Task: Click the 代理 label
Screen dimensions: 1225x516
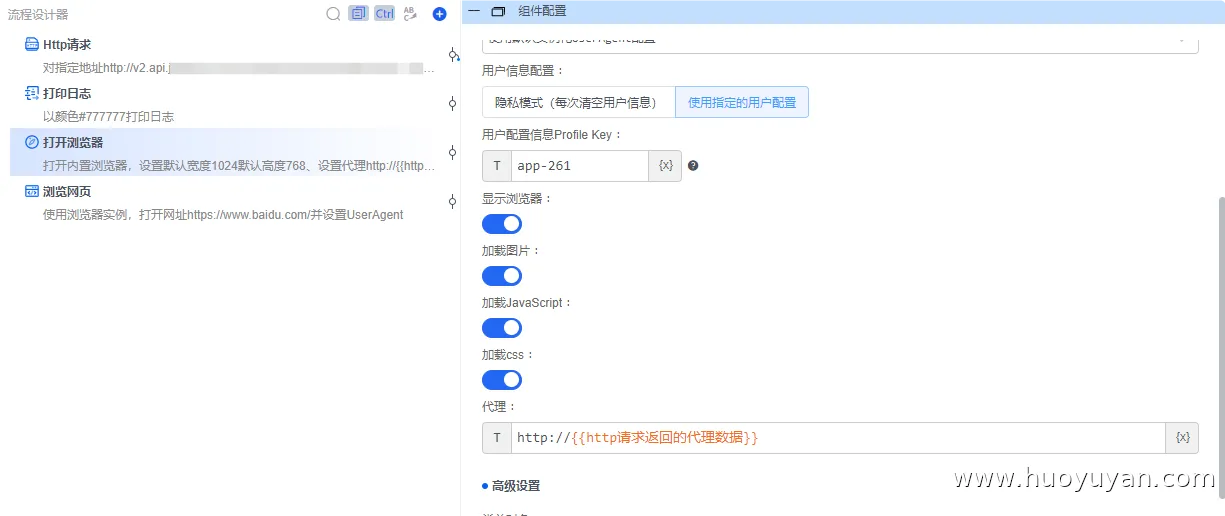Action: coord(499,407)
